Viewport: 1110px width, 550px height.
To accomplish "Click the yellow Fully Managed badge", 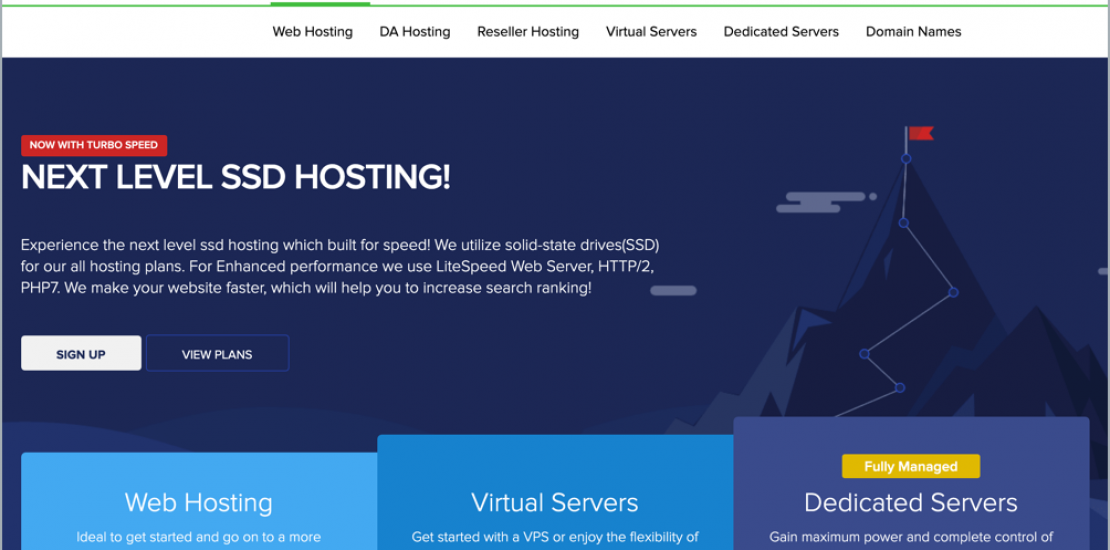I will [910, 466].
